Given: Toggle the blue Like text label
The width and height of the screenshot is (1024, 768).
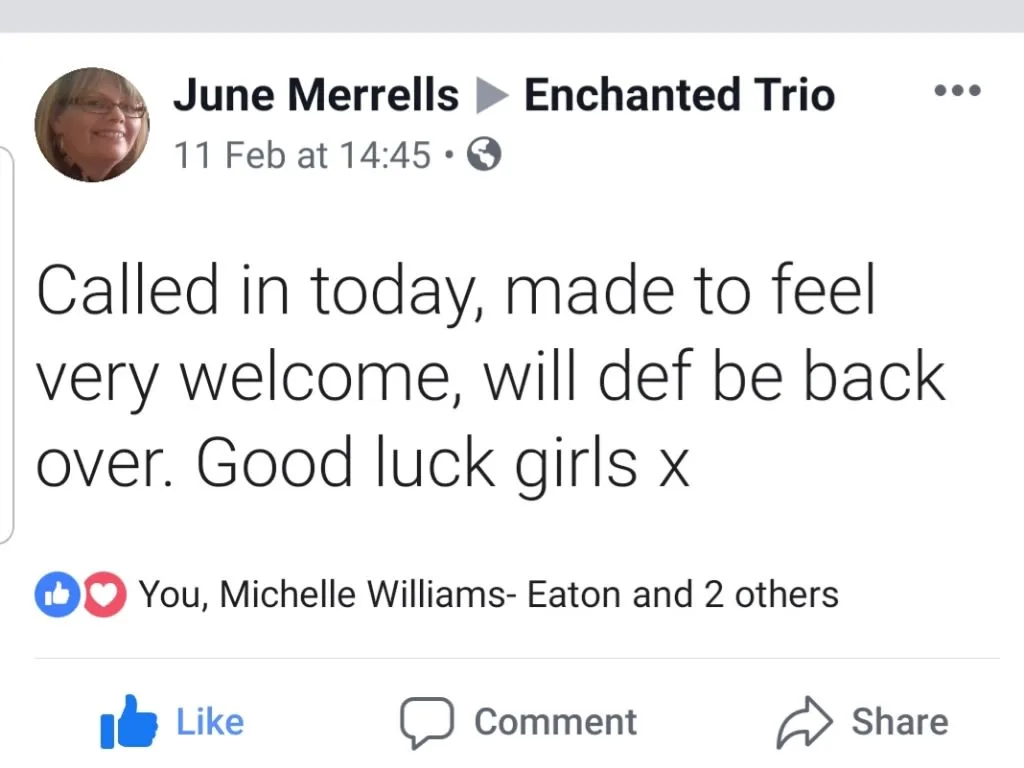Looking at the screenshot, I should pos(210,722).
